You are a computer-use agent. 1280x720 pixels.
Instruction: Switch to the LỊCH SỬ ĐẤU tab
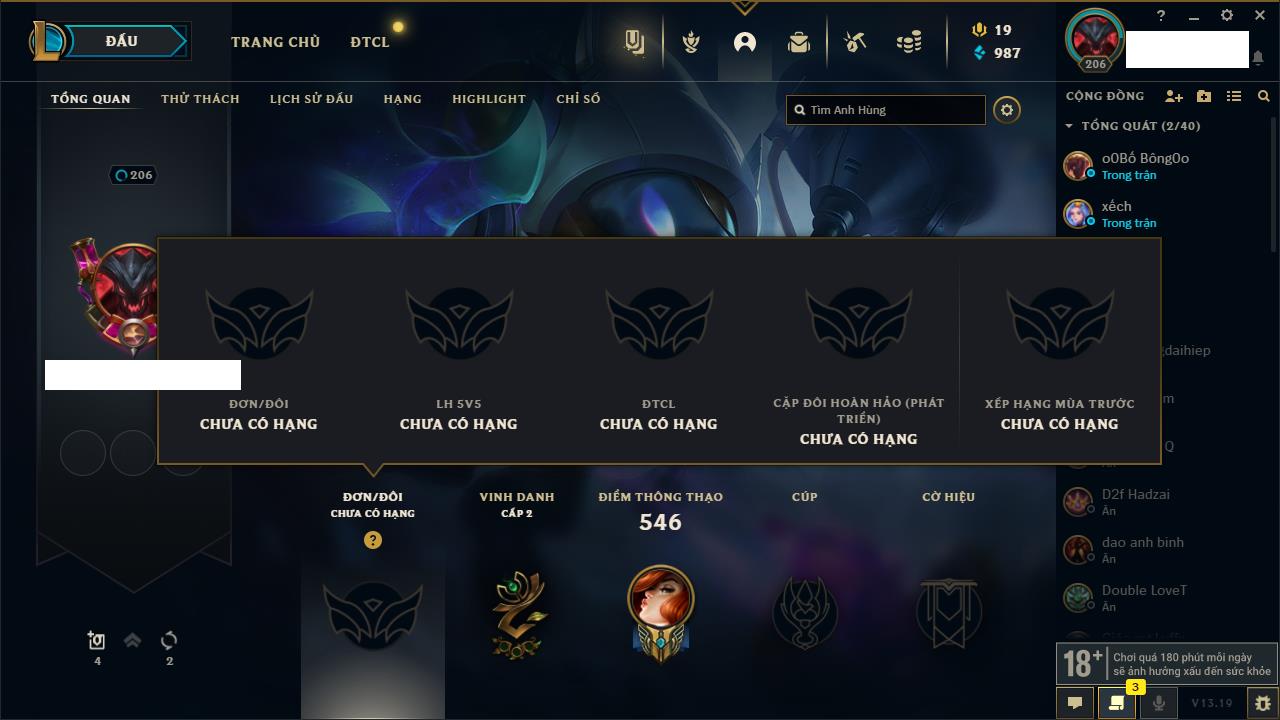tap(311, 99)
